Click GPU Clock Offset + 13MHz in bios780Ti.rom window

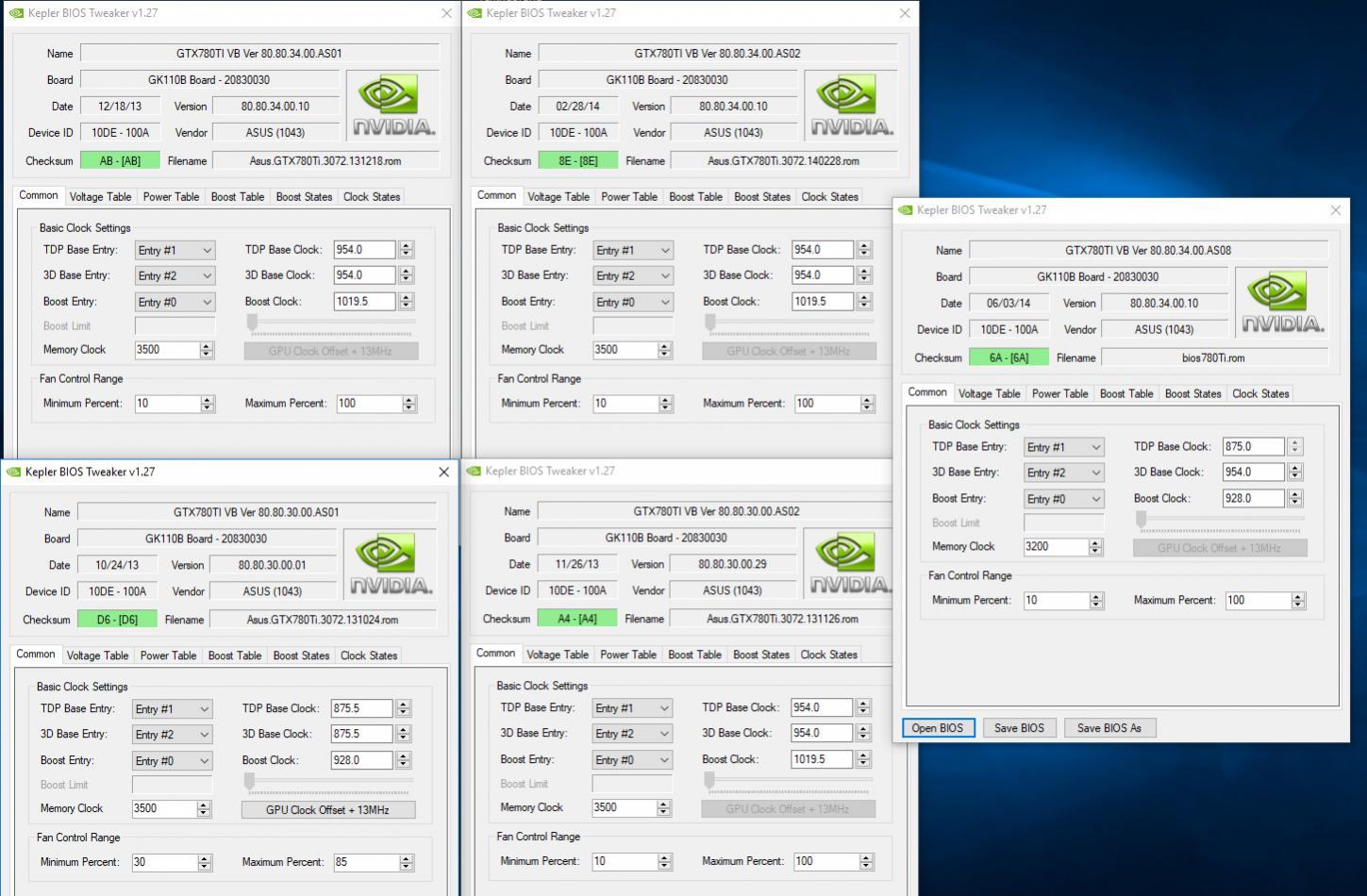point(1220,548)
